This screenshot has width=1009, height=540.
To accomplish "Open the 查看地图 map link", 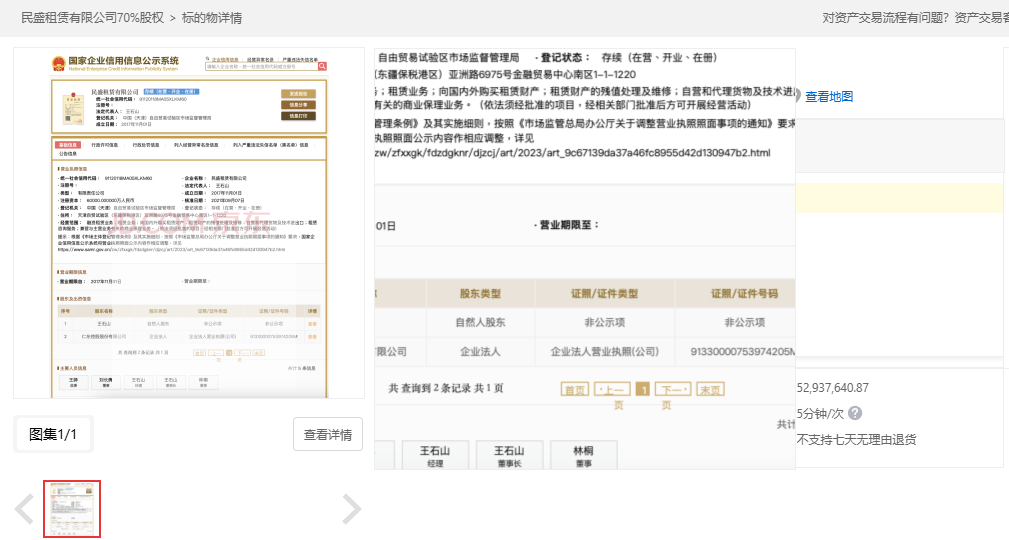I will (x=829, y=97).
